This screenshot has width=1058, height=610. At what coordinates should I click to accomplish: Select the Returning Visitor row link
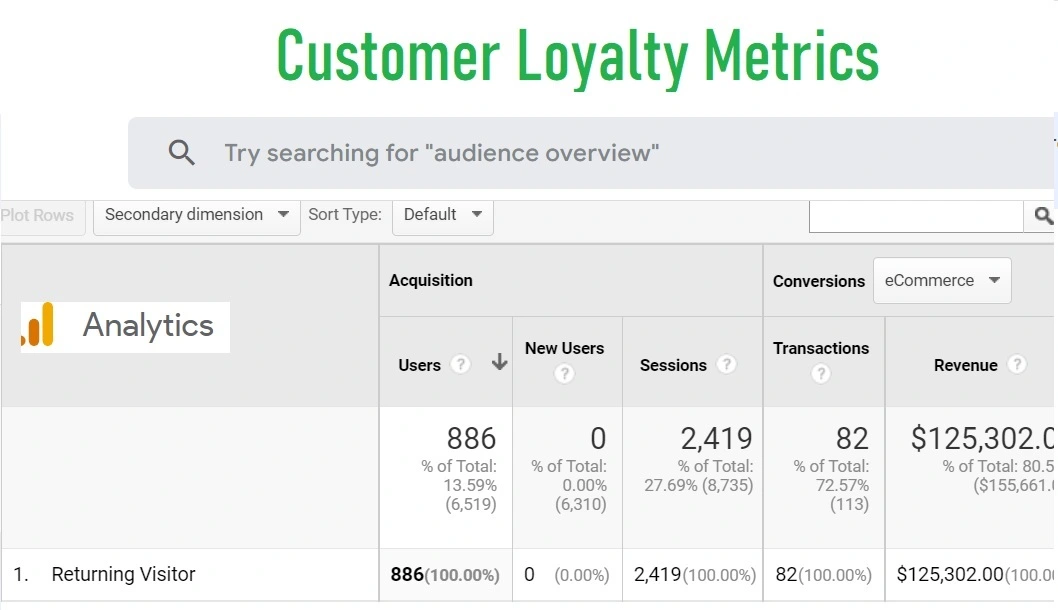click(123, 574)
